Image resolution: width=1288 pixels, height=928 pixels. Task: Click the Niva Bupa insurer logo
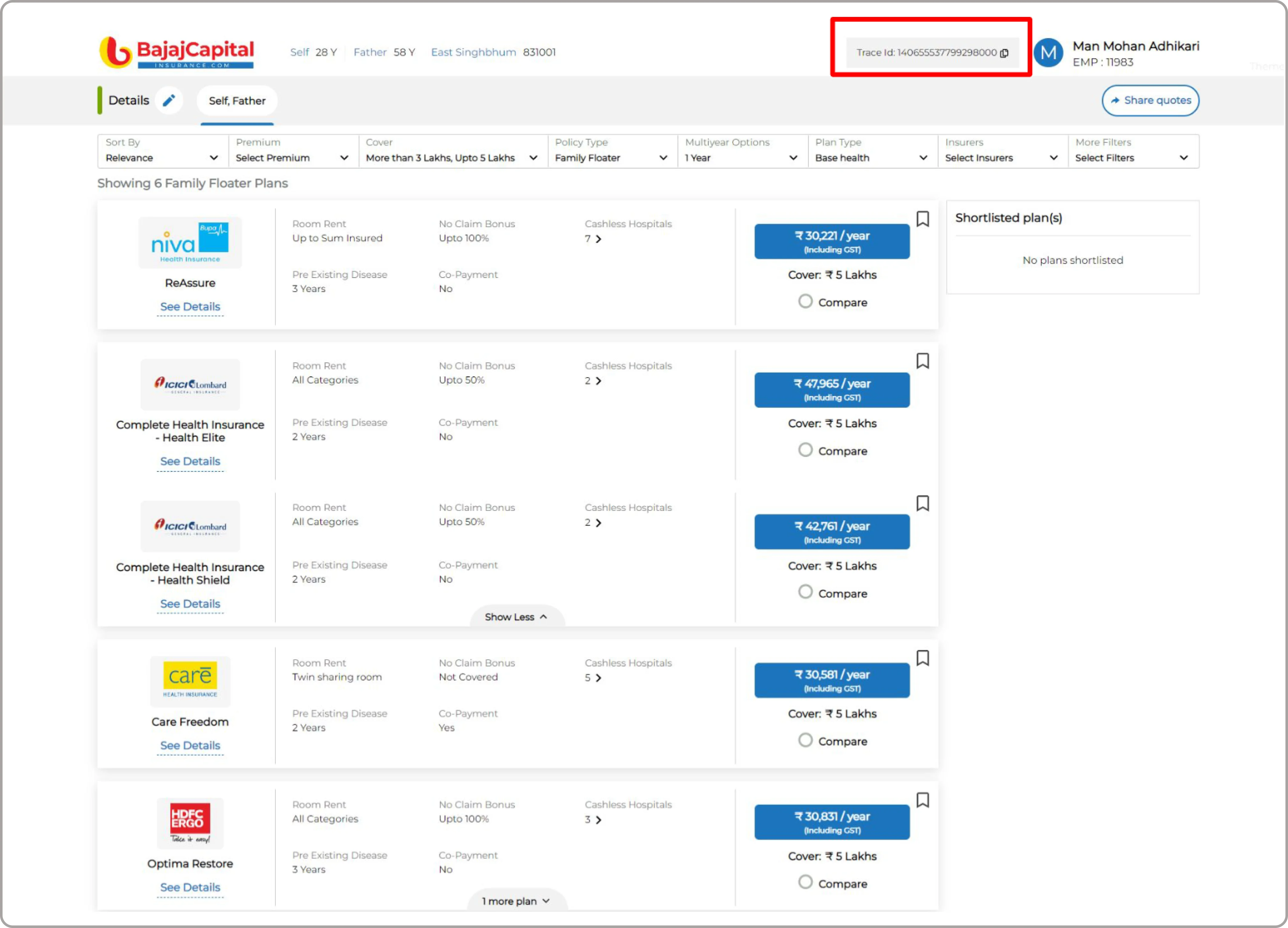tap(190, 243)
